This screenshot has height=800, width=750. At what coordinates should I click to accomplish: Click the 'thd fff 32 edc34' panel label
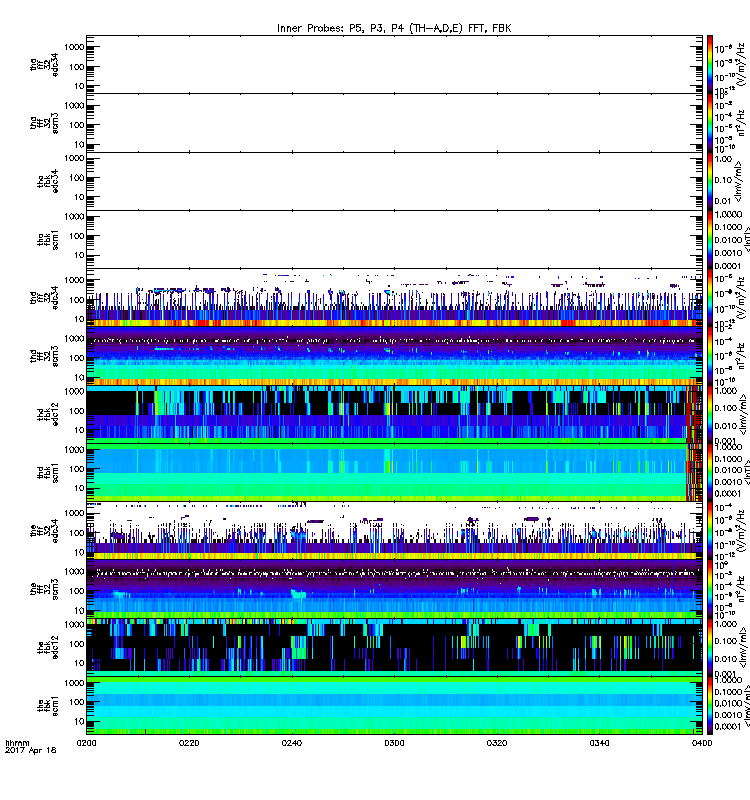[x=44, y=297]
